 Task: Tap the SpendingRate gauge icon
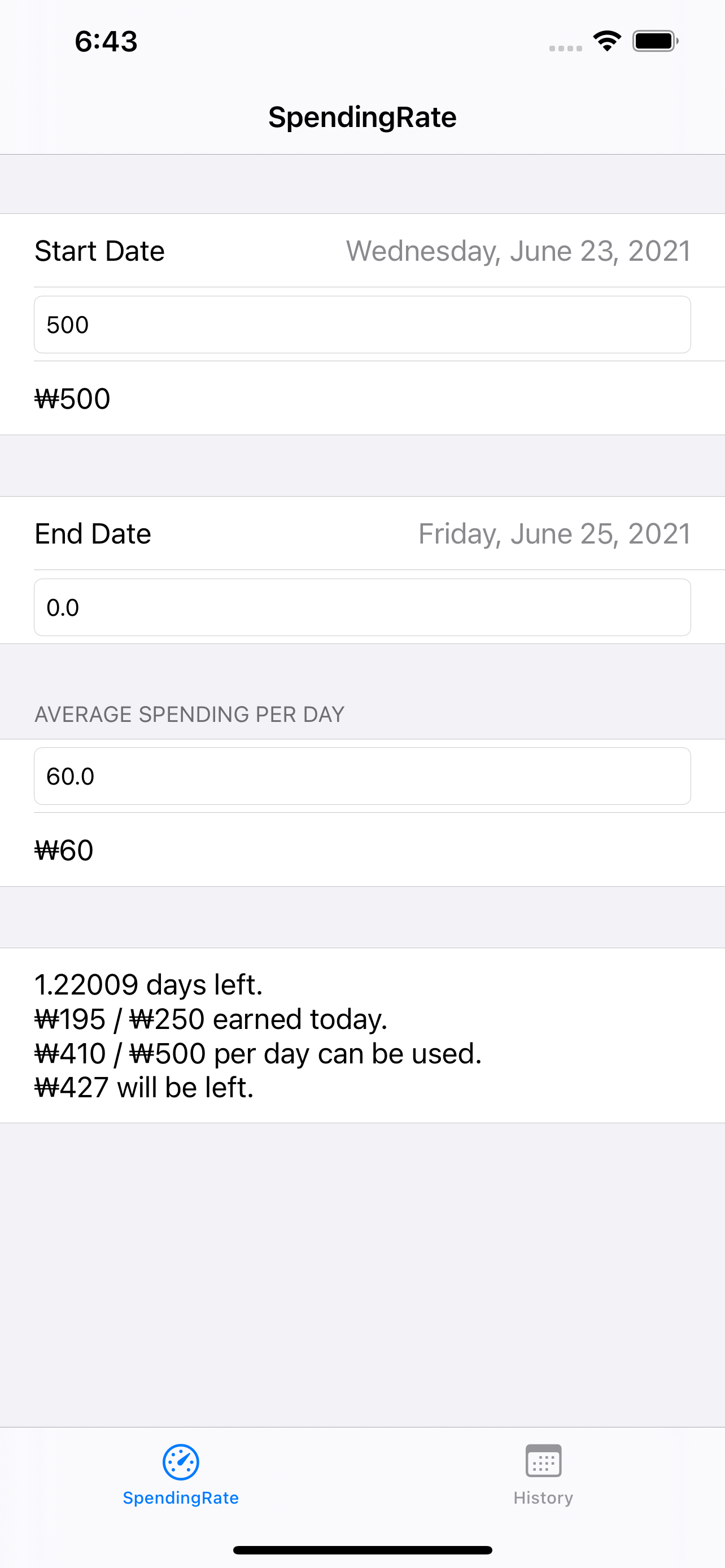click(x=181, y=1461)
